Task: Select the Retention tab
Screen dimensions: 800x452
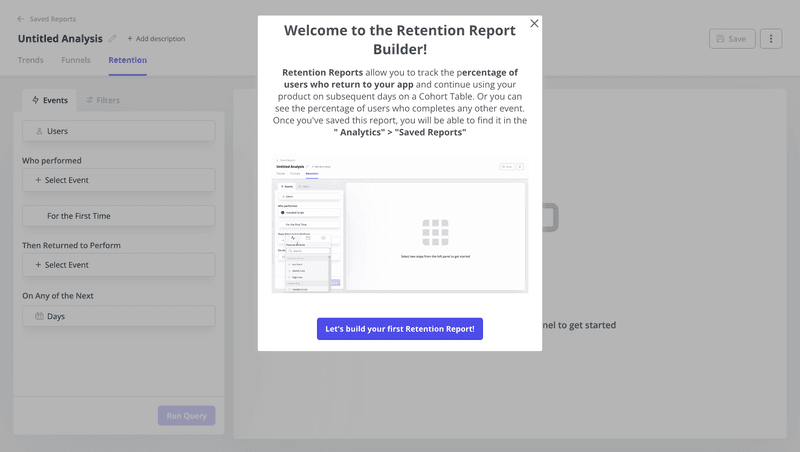Action: tap(128, 60)
